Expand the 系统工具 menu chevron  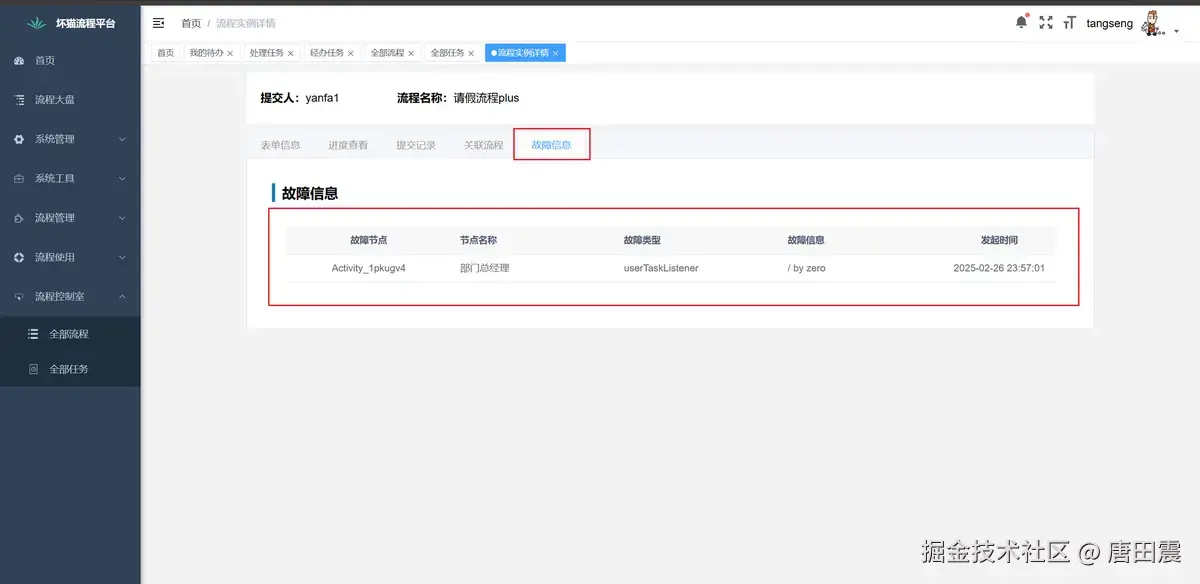(122, 179)
